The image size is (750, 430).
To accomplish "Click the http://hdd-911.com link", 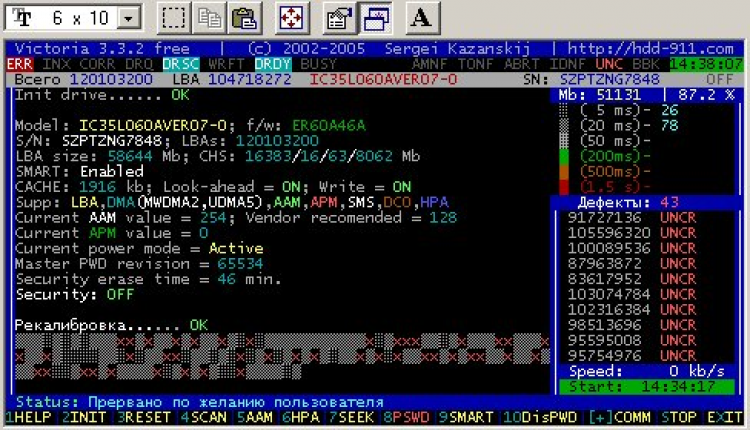I will click(651, 49).
